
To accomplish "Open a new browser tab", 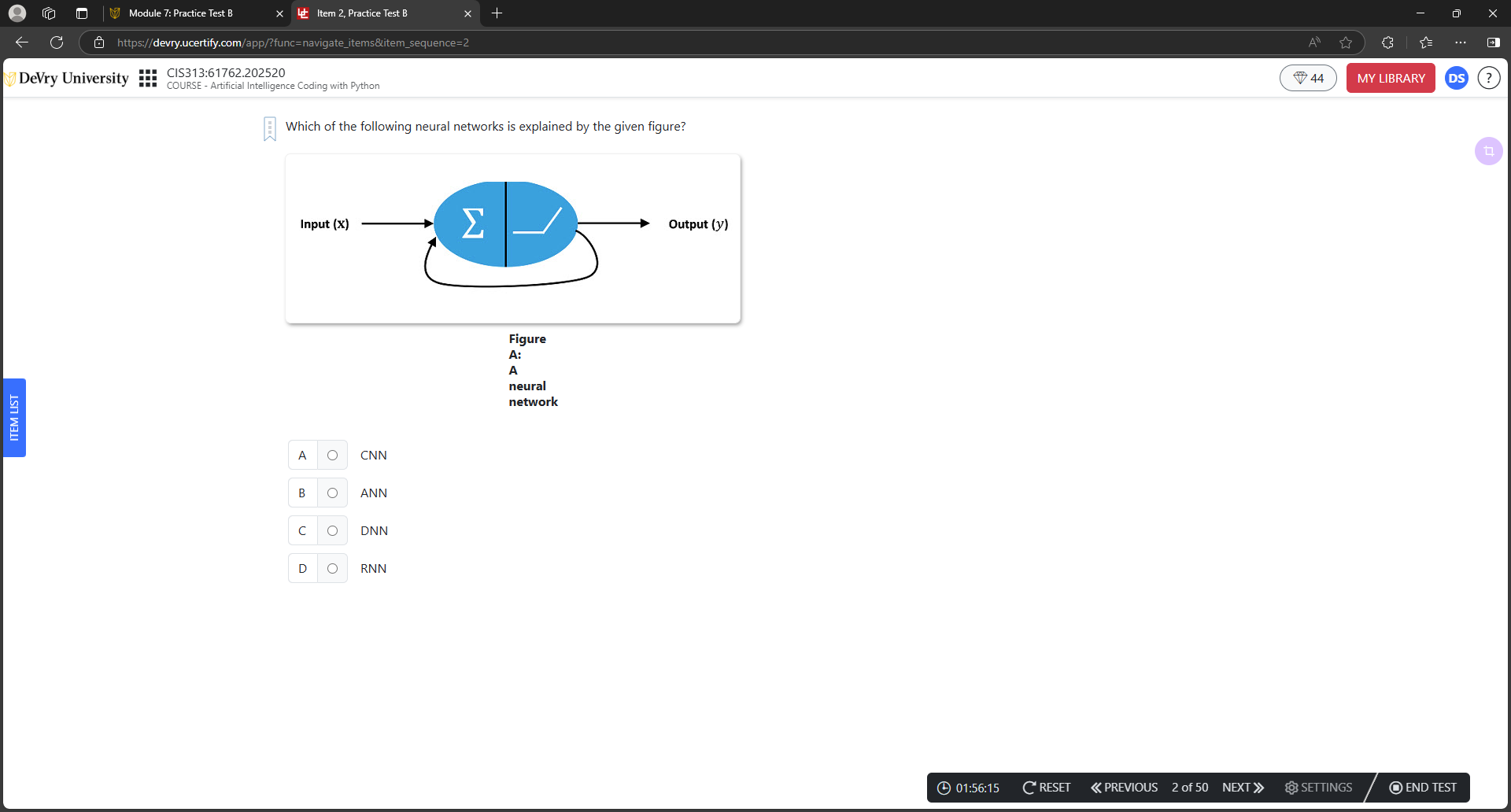I will point(497,13).
